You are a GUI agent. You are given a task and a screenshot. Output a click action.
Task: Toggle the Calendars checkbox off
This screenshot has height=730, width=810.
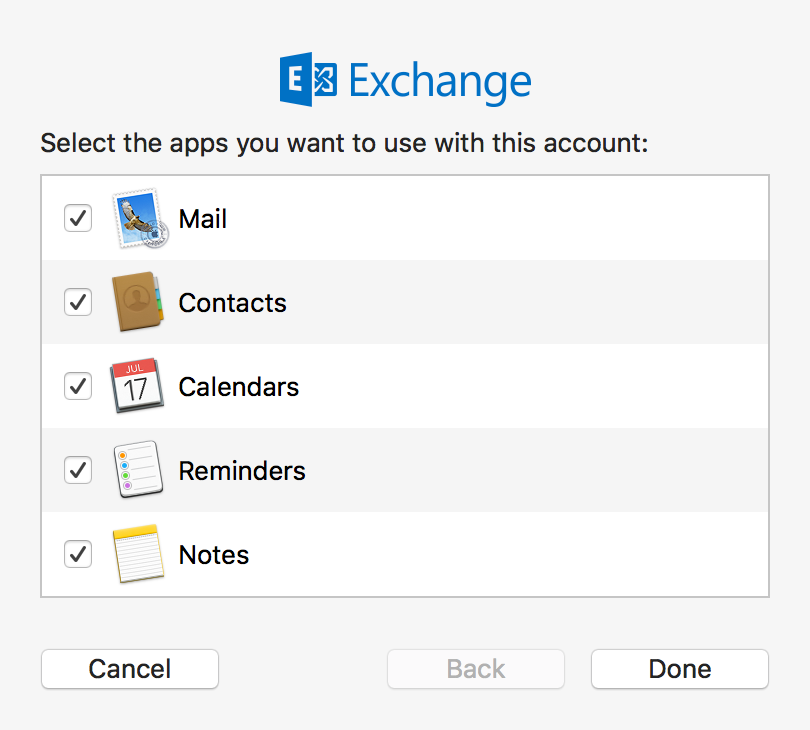[x=78, y=386]
